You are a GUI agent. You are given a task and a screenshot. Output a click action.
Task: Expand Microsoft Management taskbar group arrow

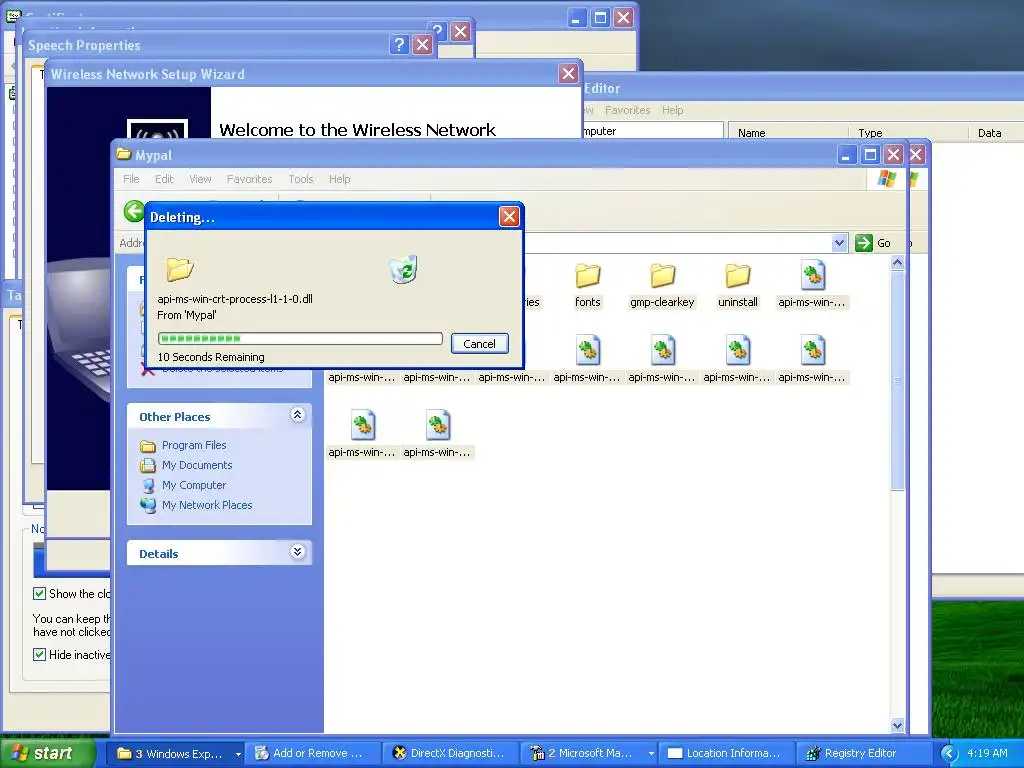(x=650, y=754)
